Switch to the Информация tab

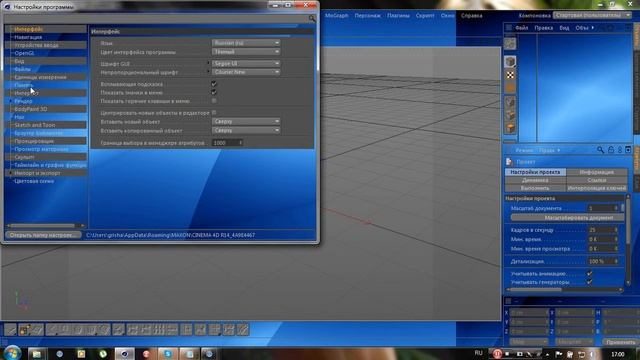coord(596,172)
